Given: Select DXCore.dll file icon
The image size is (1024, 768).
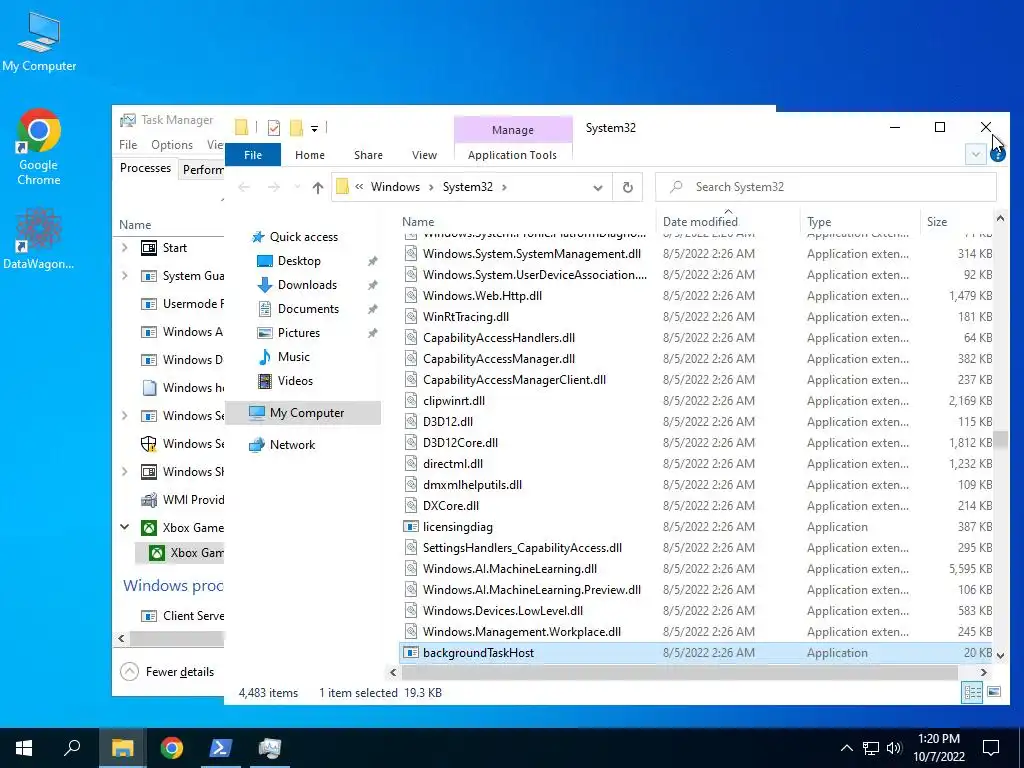Looking at the screenshot, I should point(410,505).
